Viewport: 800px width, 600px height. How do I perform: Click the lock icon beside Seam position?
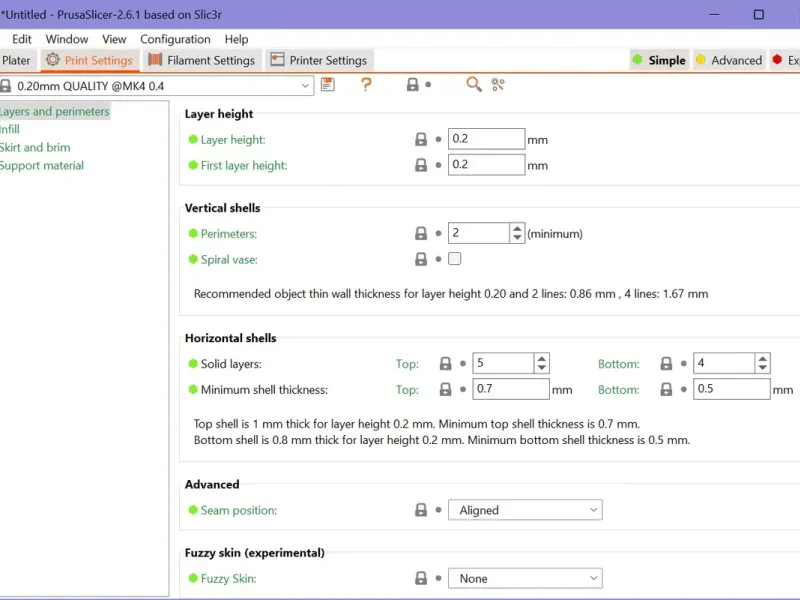(x=420, y=510)
